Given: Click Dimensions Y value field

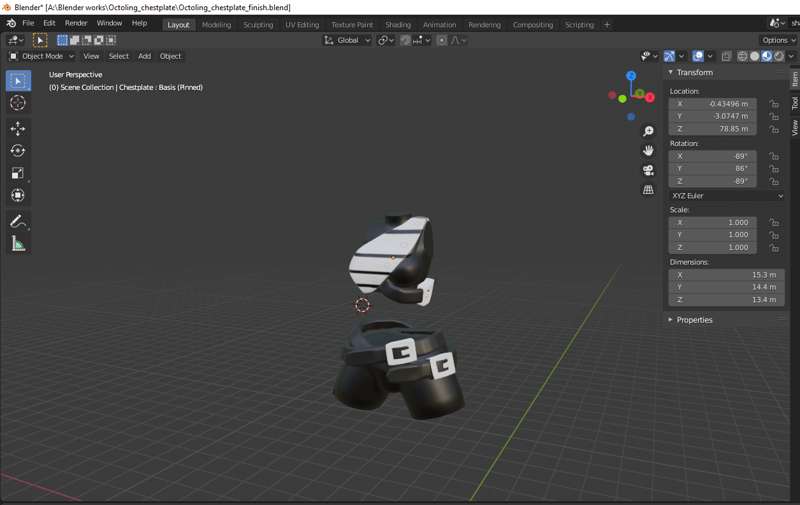Looking at the screenshot, I should pos(727,287).
